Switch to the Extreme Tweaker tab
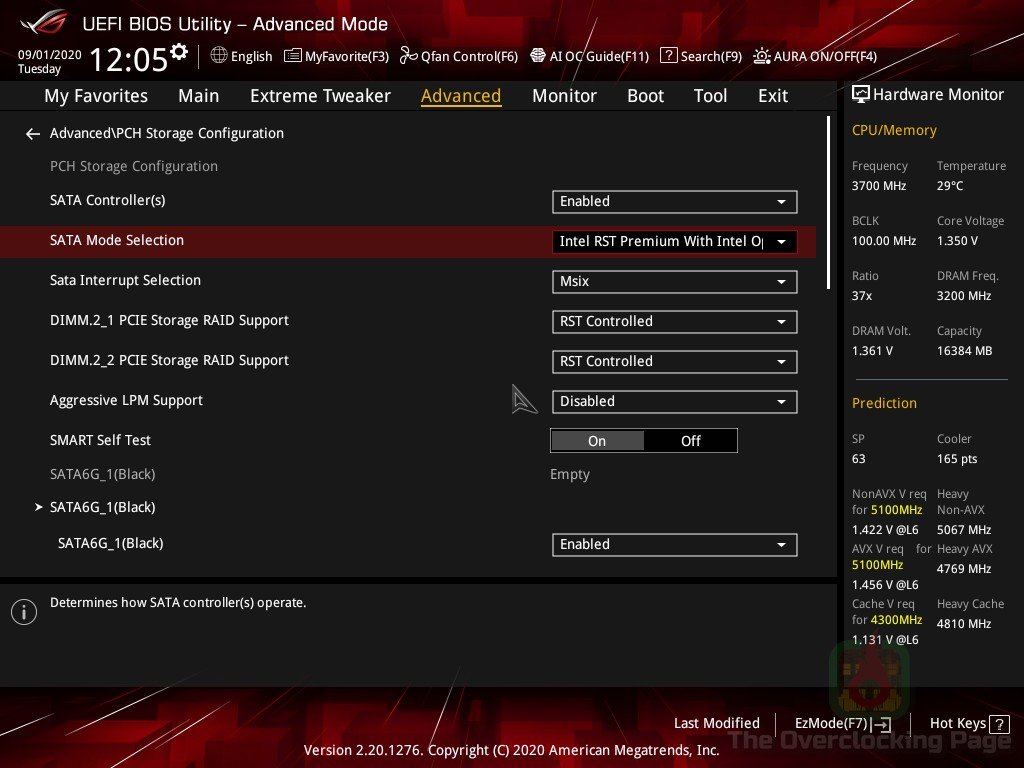Viewport: 1024px width, 768px height. [x=320, y=95]
